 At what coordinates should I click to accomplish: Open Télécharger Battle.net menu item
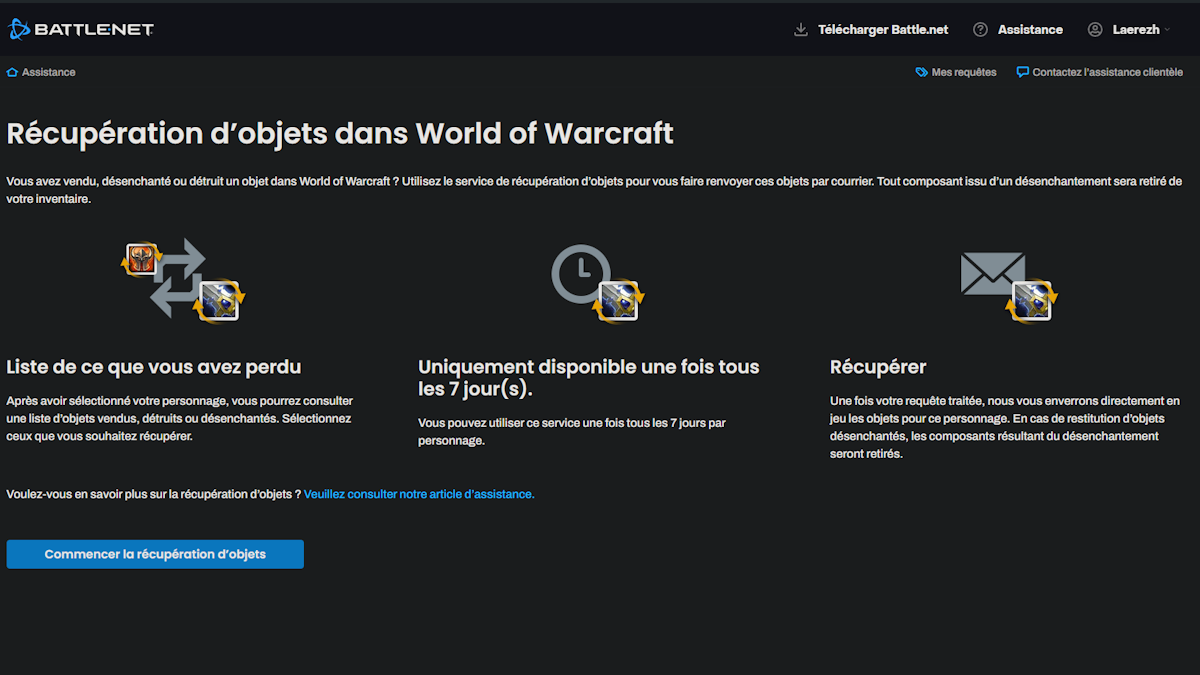tap(883, 30)
